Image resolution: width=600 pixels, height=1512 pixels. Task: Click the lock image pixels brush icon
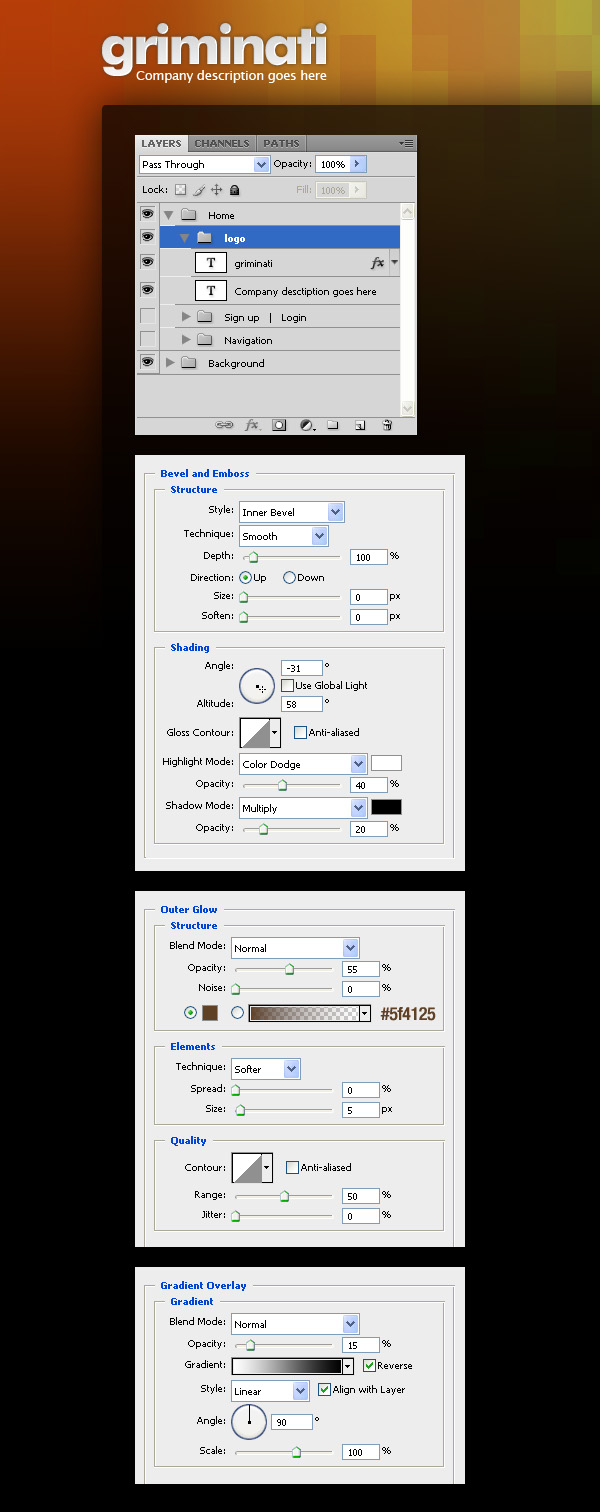199,189
